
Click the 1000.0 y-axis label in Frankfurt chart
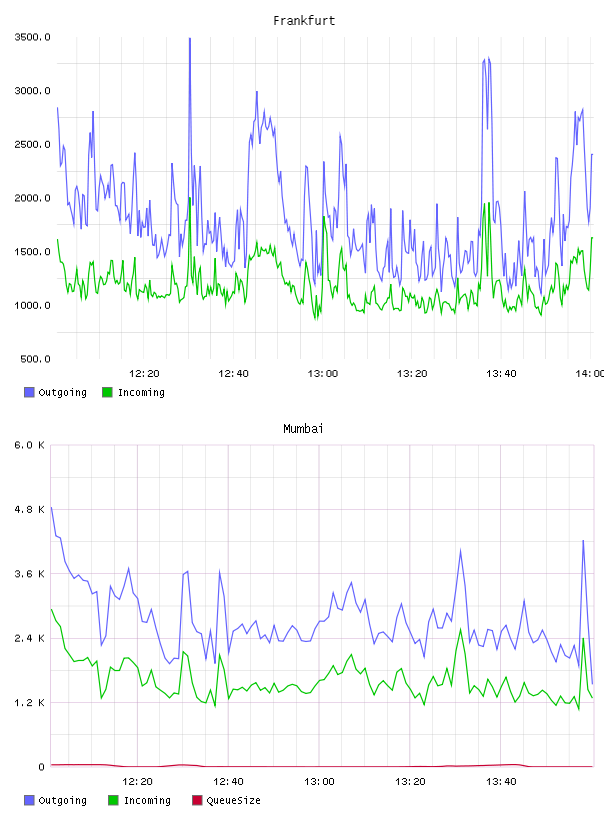(32, 305)
